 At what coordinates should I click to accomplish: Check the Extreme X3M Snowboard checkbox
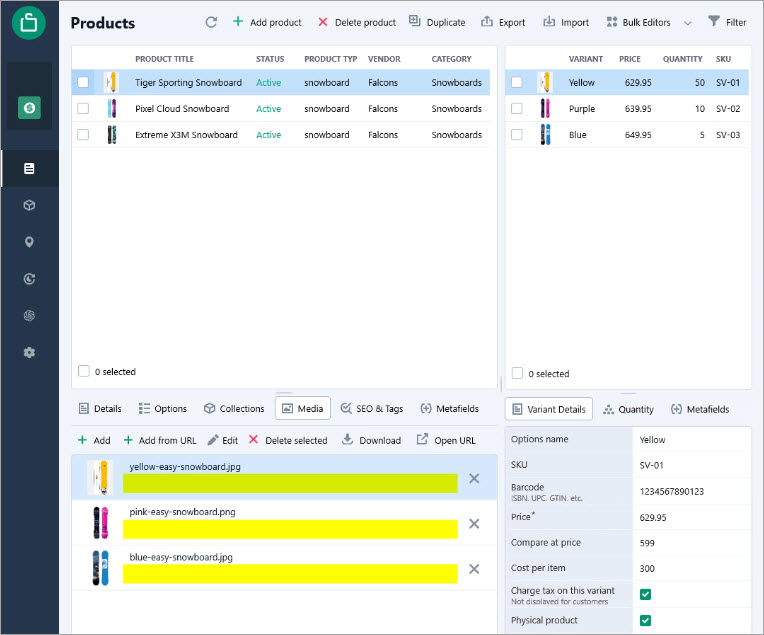tap(83, 135)
